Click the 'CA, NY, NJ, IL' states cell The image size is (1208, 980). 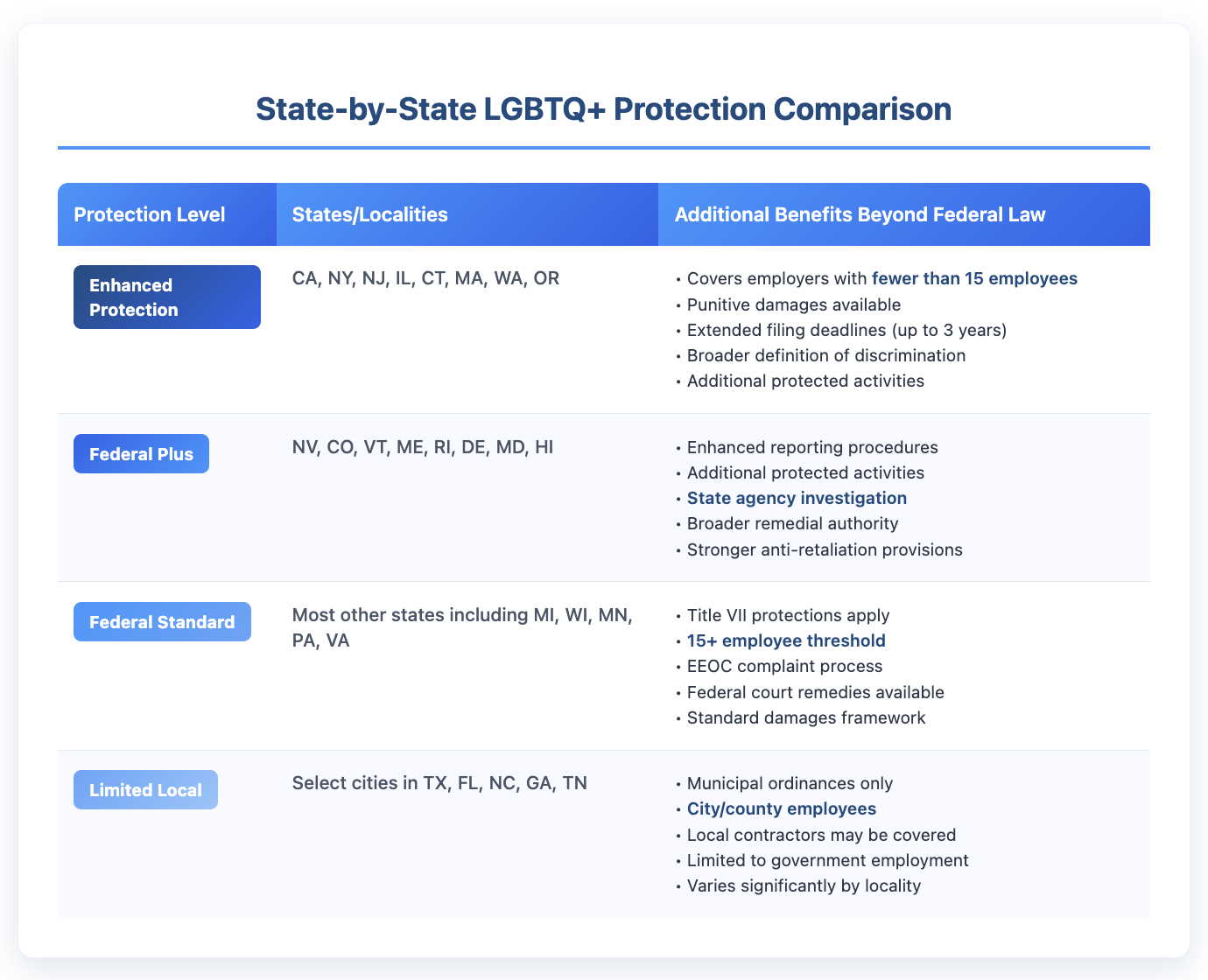point(425,278)
